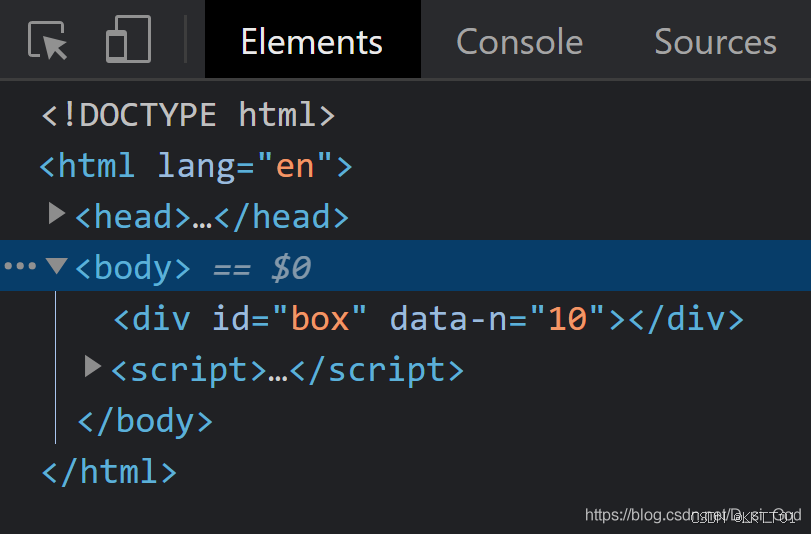Click the data-n value "10"

tap(567, 318)
